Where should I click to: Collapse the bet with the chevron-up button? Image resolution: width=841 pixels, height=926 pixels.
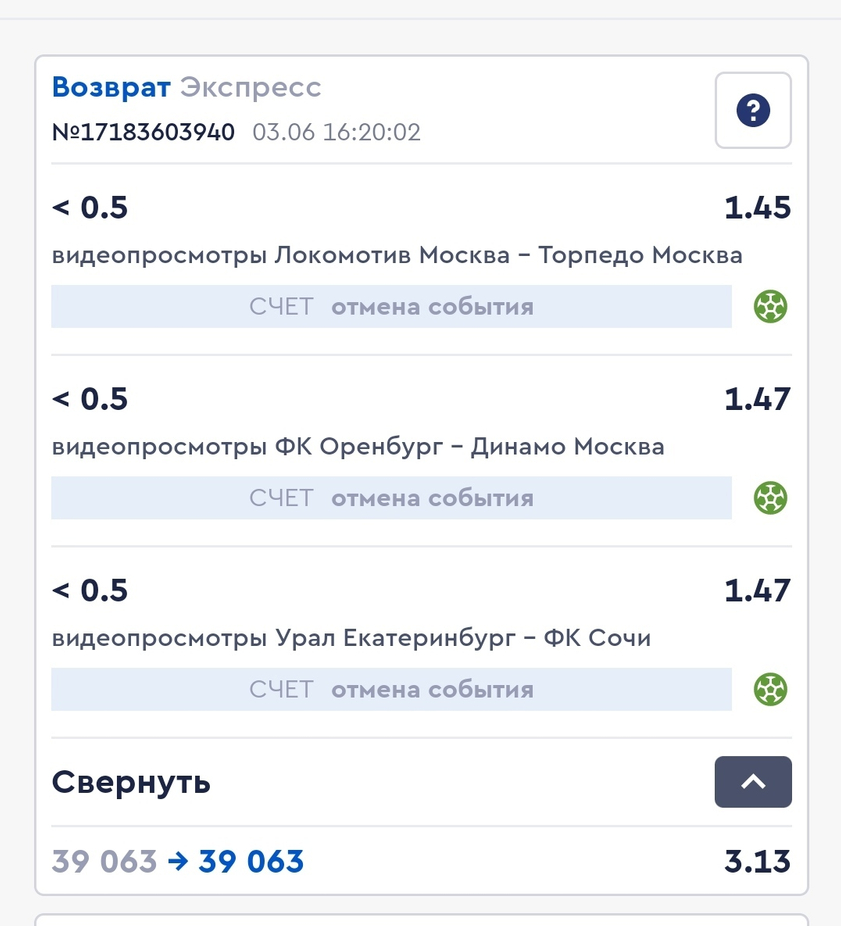[753, 782]
